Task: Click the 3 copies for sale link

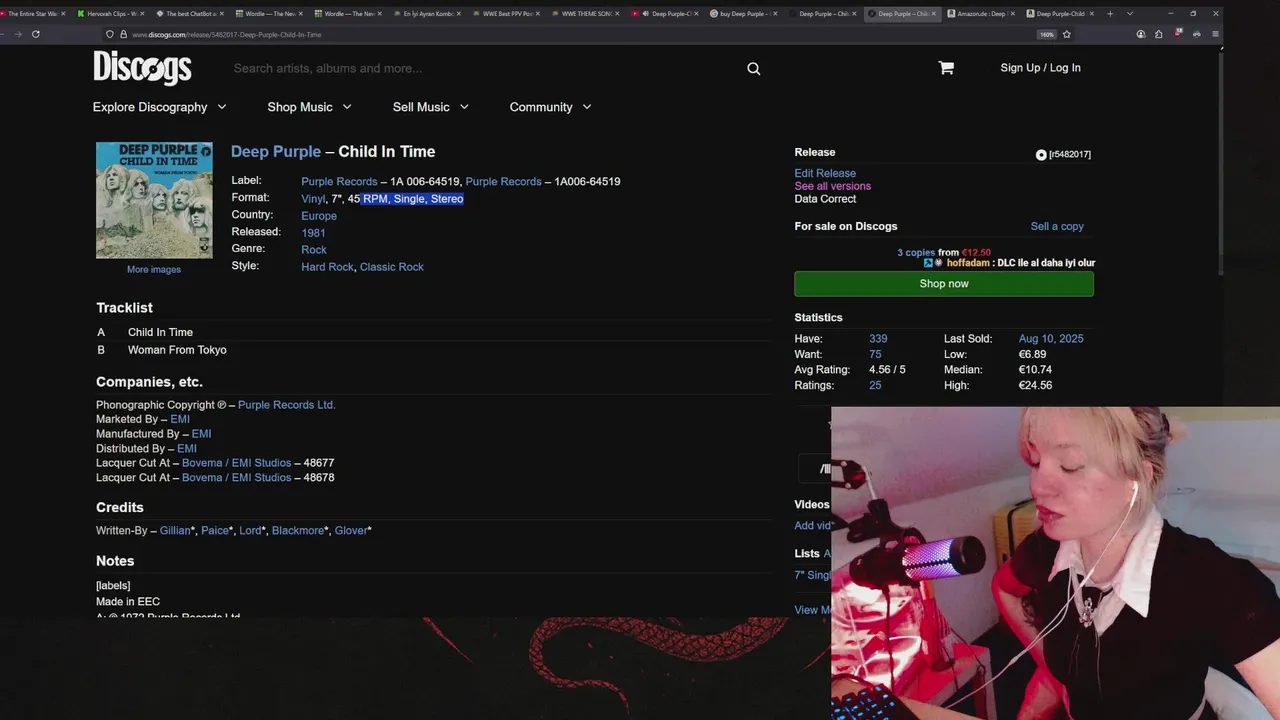Action: point(916,253)
